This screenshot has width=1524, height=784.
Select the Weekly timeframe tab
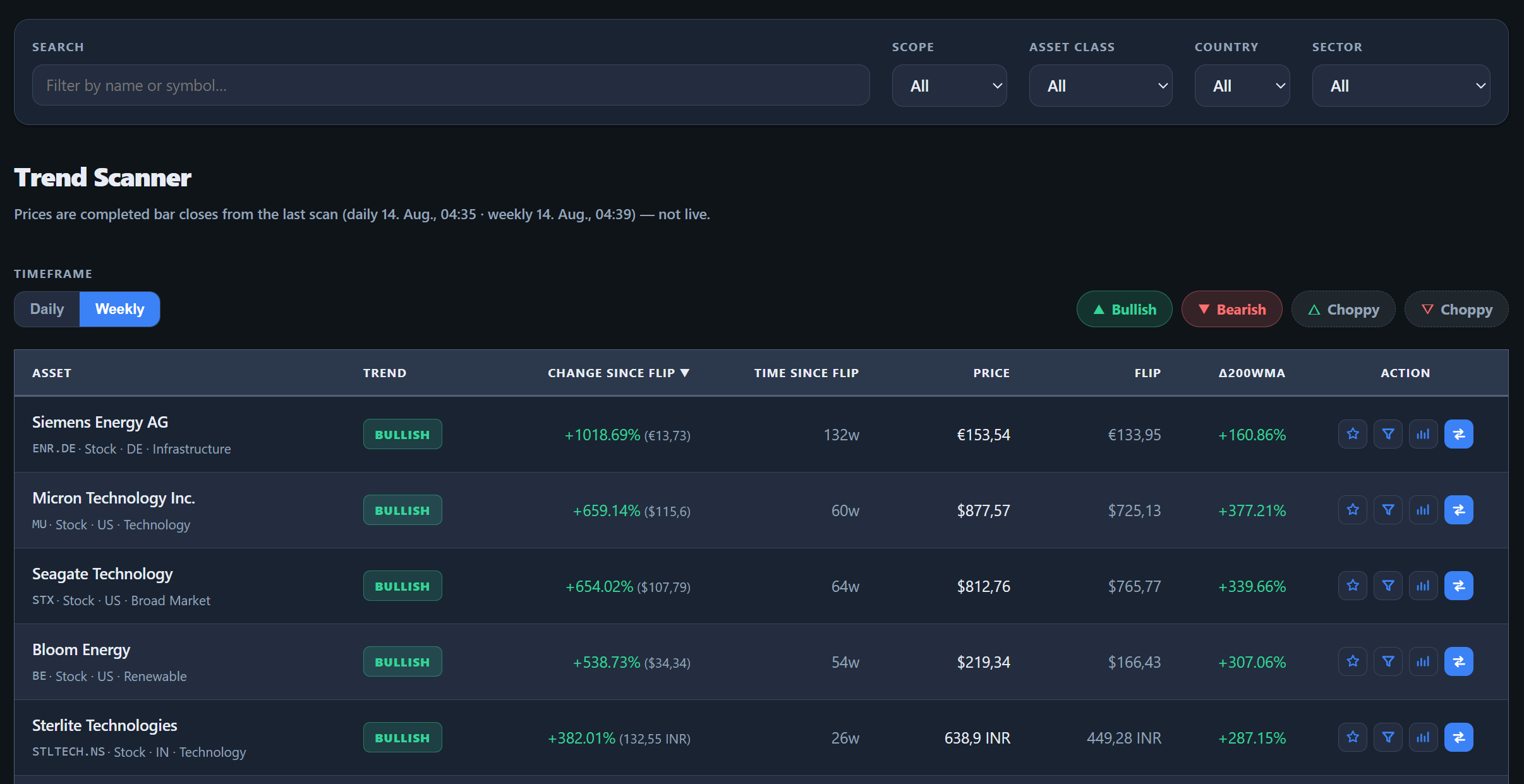tap(119, 309)
